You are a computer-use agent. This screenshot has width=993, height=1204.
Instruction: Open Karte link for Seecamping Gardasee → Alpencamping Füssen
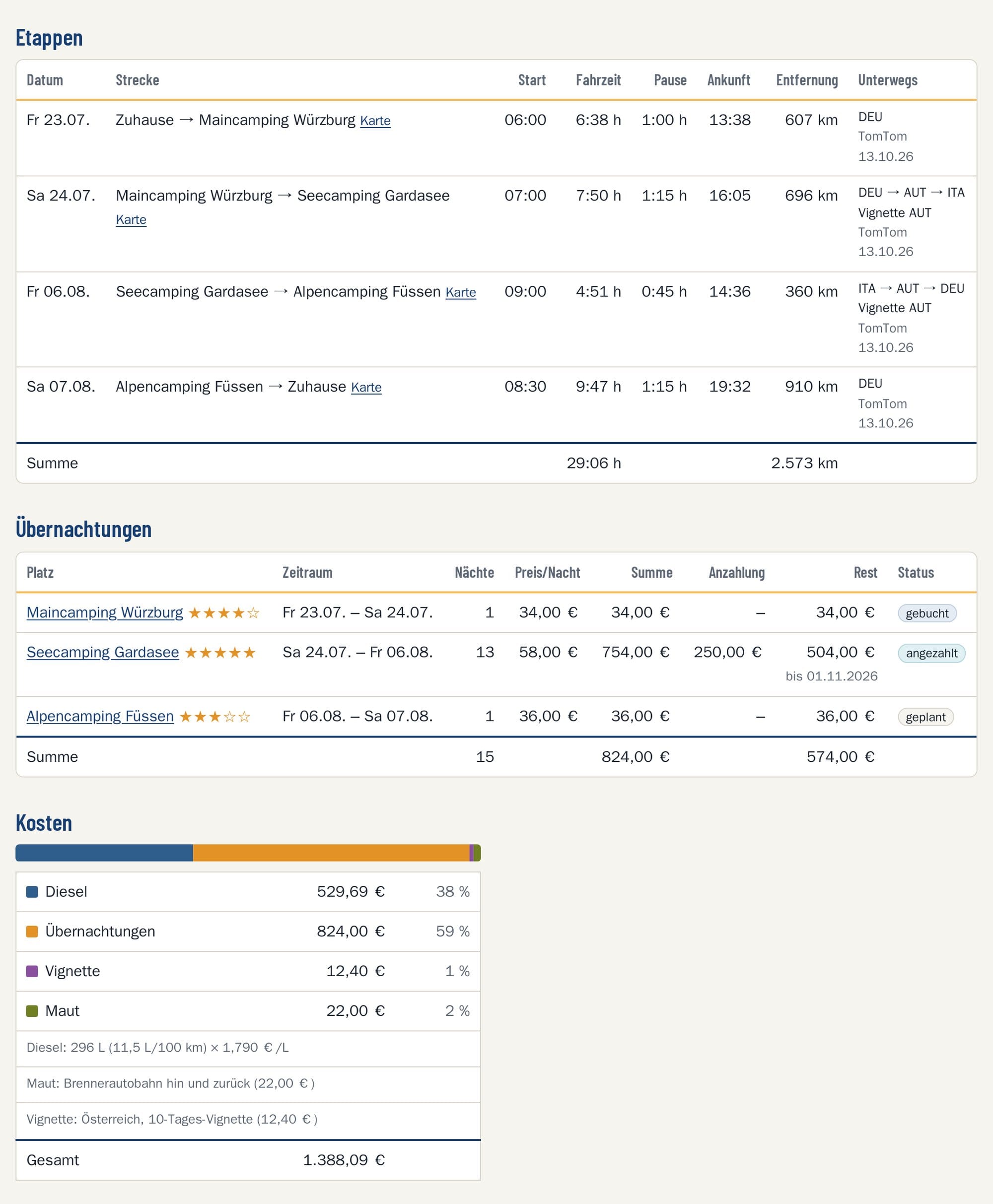pyautogui.click(x=460, y=292)
